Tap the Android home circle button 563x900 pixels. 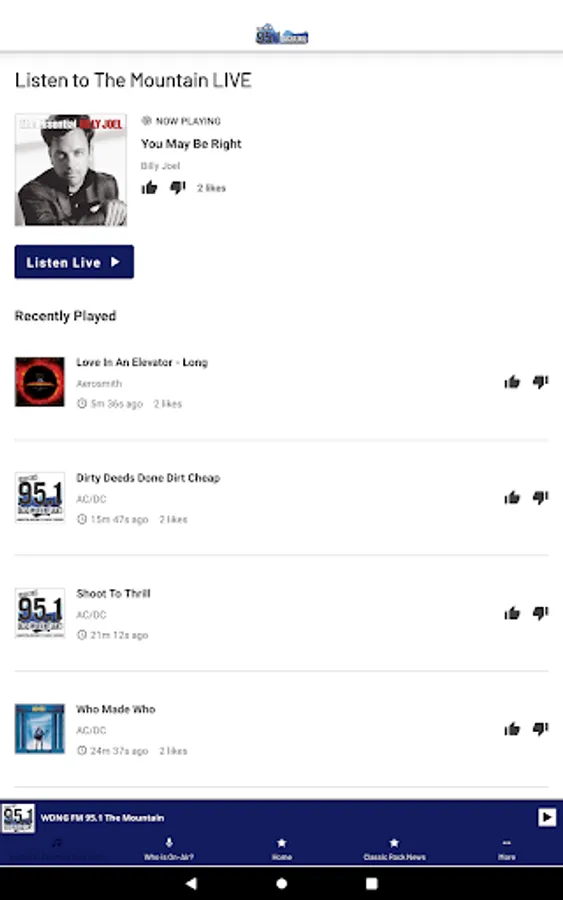[281, 883]
